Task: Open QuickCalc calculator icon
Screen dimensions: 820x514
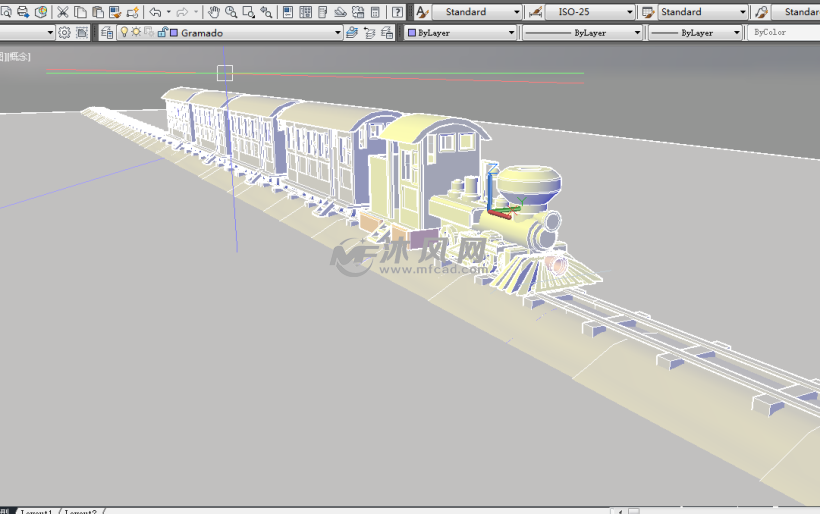Action: (x=375, y=12)
